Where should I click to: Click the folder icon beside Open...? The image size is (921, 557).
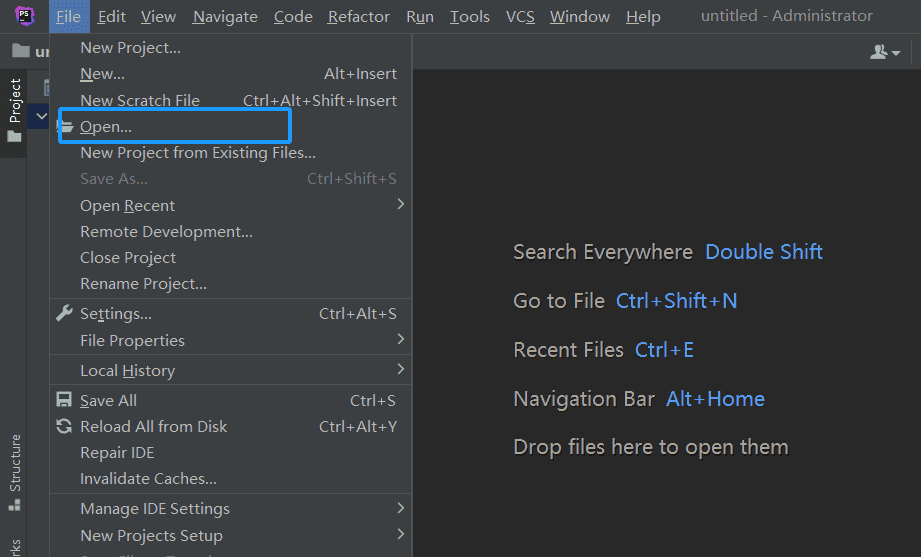(x=66, y=127)
